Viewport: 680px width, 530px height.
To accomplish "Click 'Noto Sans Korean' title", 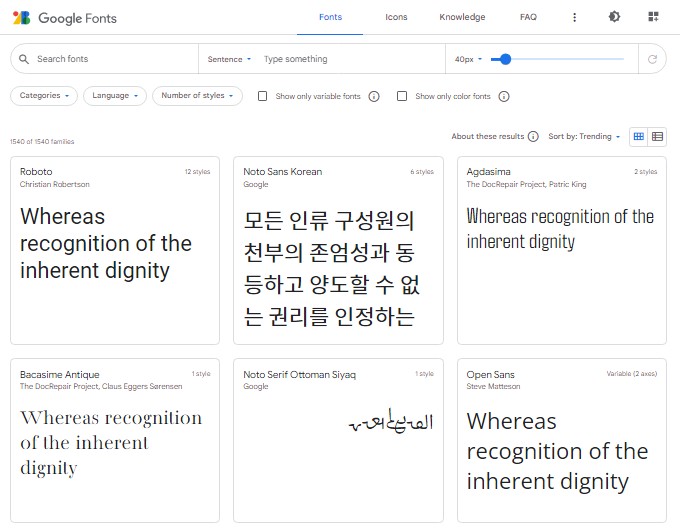I will (282, 172).
